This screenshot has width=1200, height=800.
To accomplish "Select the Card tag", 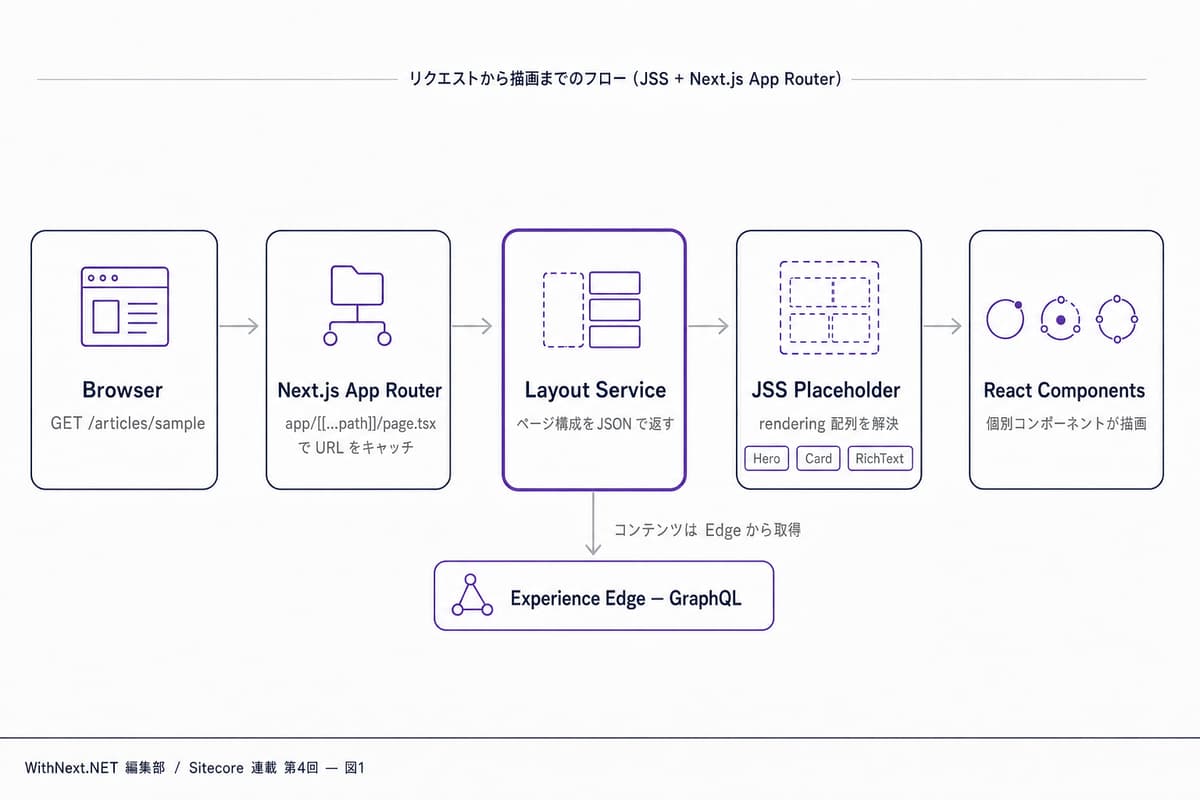I will [818, 459].
